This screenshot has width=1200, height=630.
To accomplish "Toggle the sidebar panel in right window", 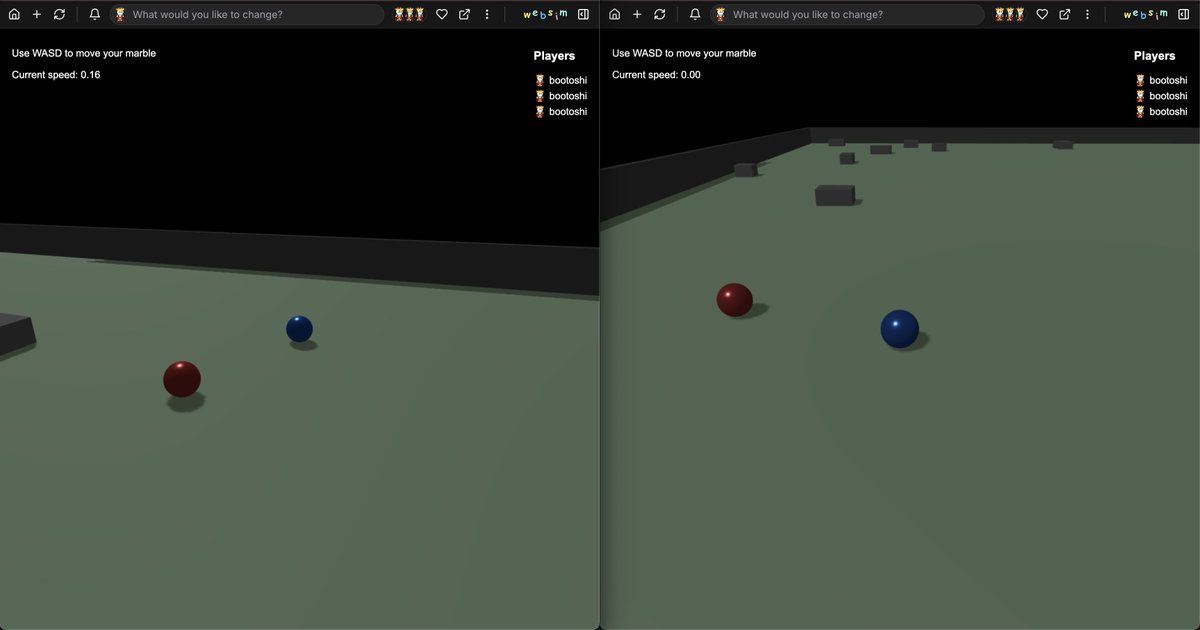I will tap(1184, 15).
